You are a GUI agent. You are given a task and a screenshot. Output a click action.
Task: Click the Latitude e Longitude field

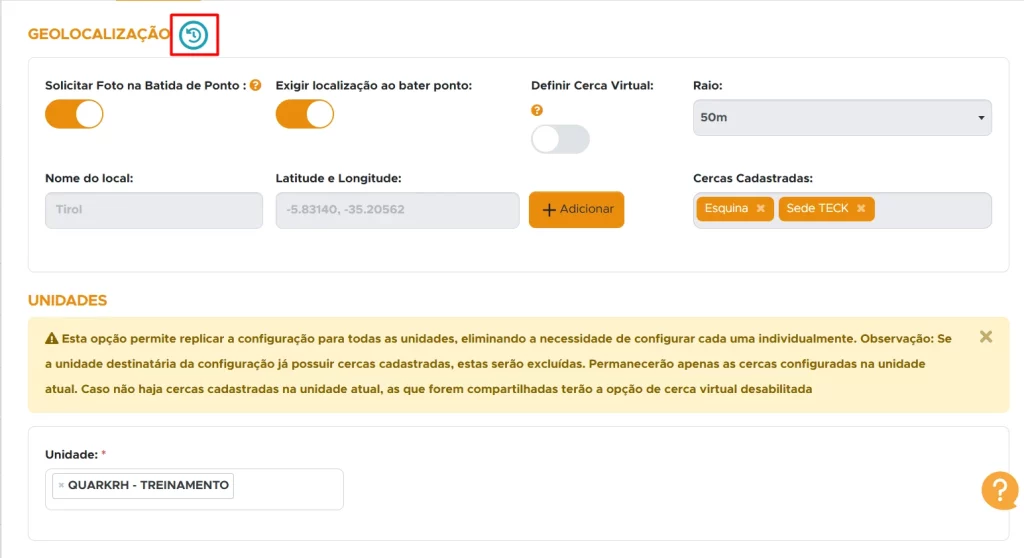pos(397,210)
